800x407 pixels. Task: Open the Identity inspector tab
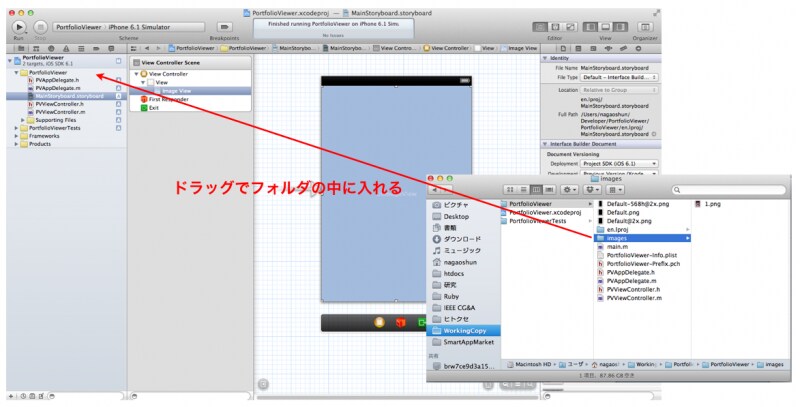click(x=593, y=48)
